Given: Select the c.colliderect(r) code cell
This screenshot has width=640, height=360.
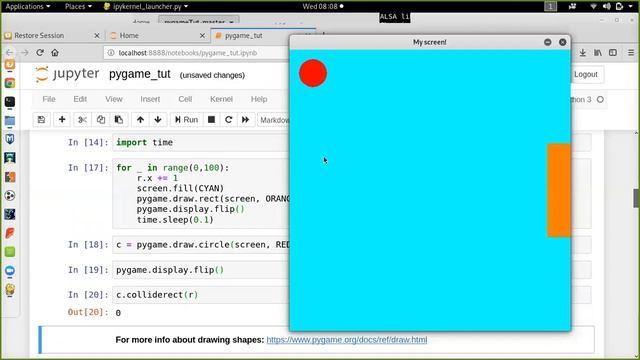Looking at the screenshot, I should (x=201, y=295).
